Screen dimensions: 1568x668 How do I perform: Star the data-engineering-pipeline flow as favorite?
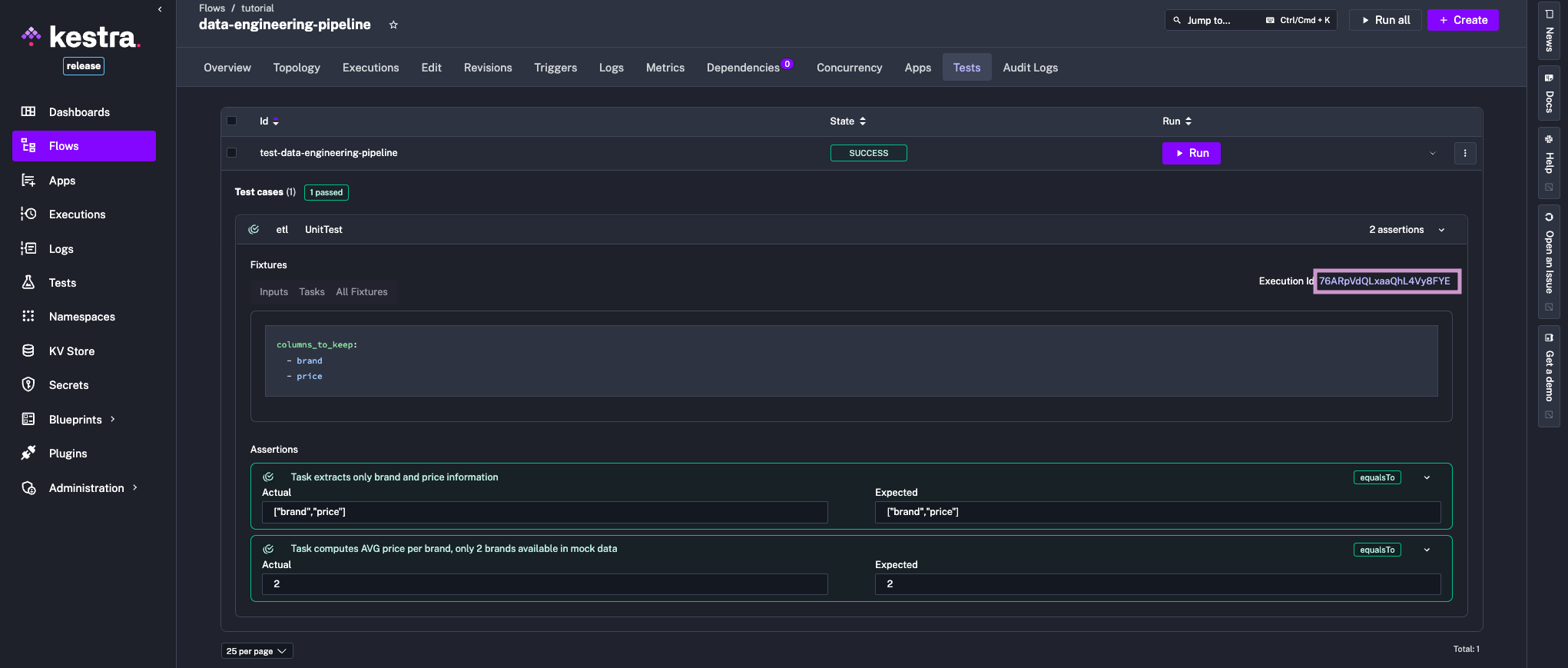393,25
